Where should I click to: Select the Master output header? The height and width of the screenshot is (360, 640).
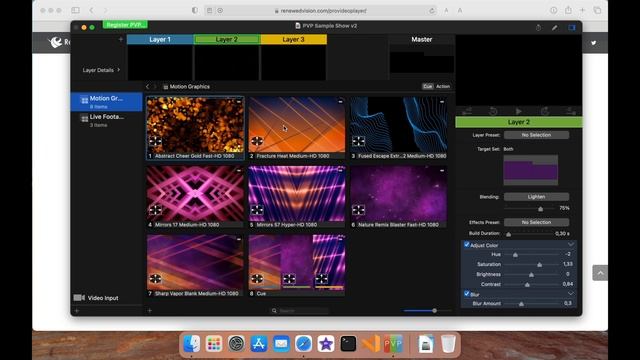(x=422, y=39)
